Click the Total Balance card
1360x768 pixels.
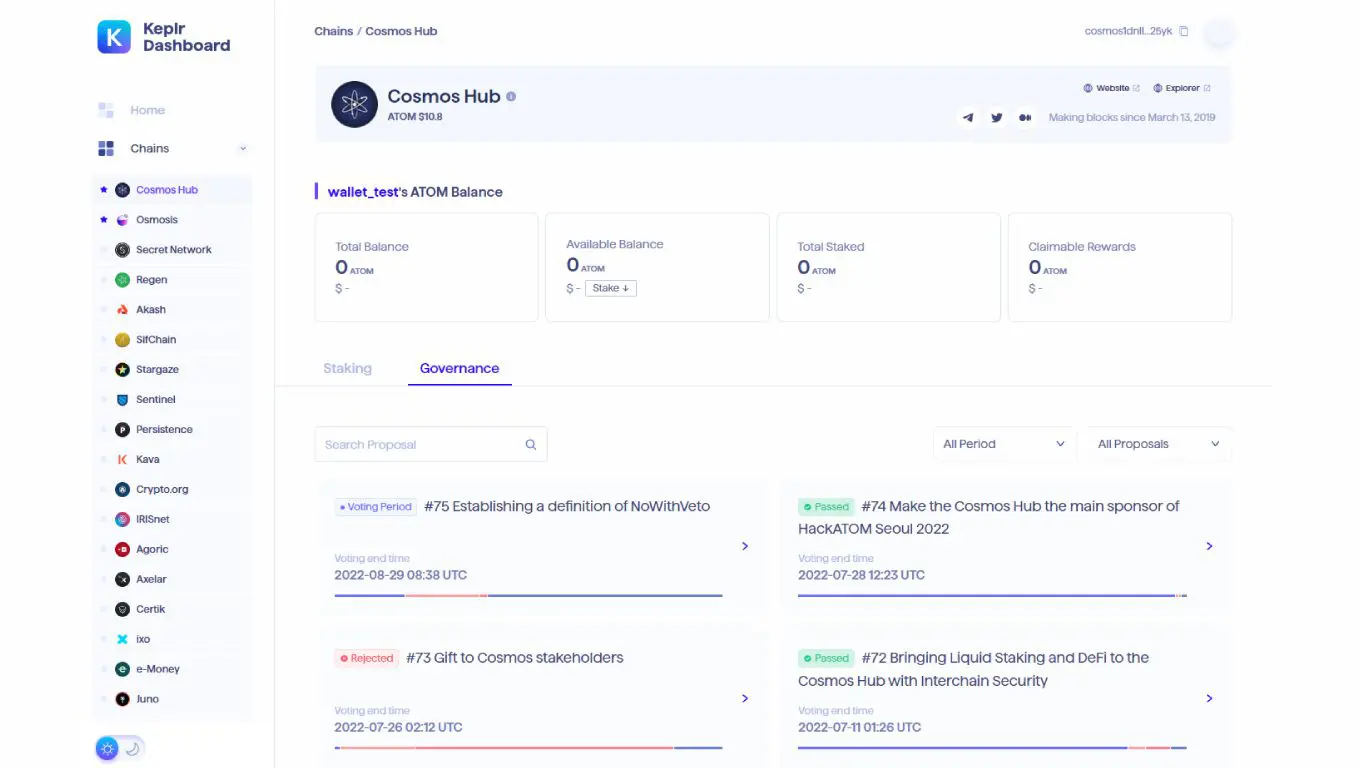pyautogui.click(x=426, y=267)
